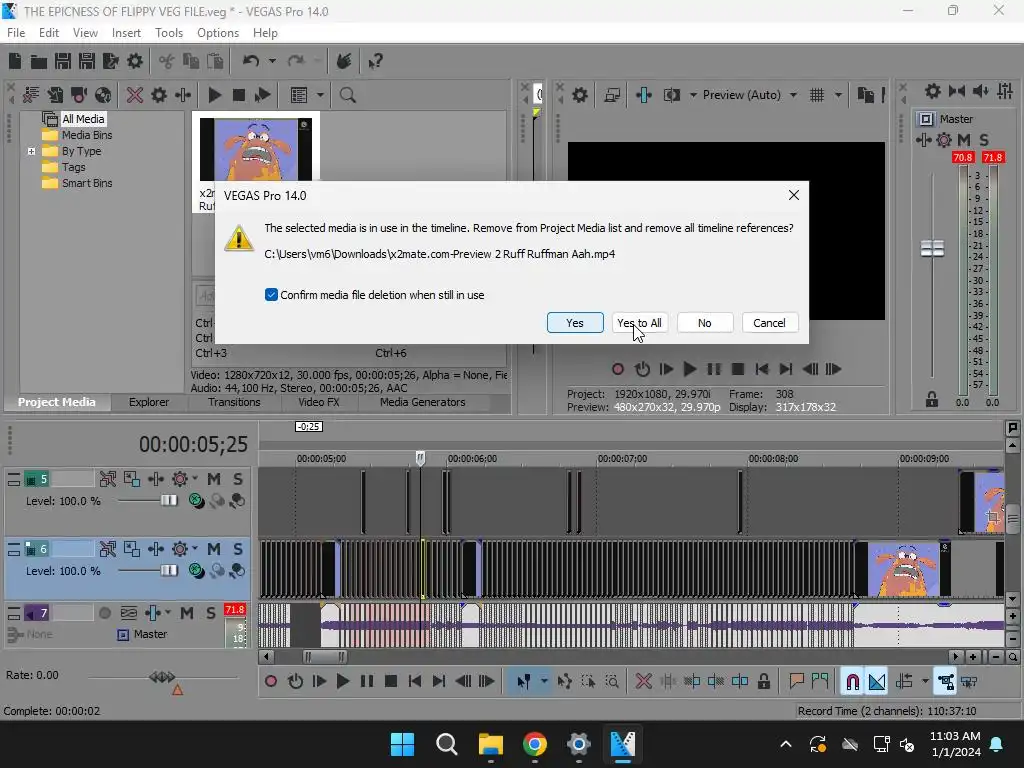1024x768 pixels.
Task: Open the edit tool dropdown arrow
Action: click(x=543, y=682)
